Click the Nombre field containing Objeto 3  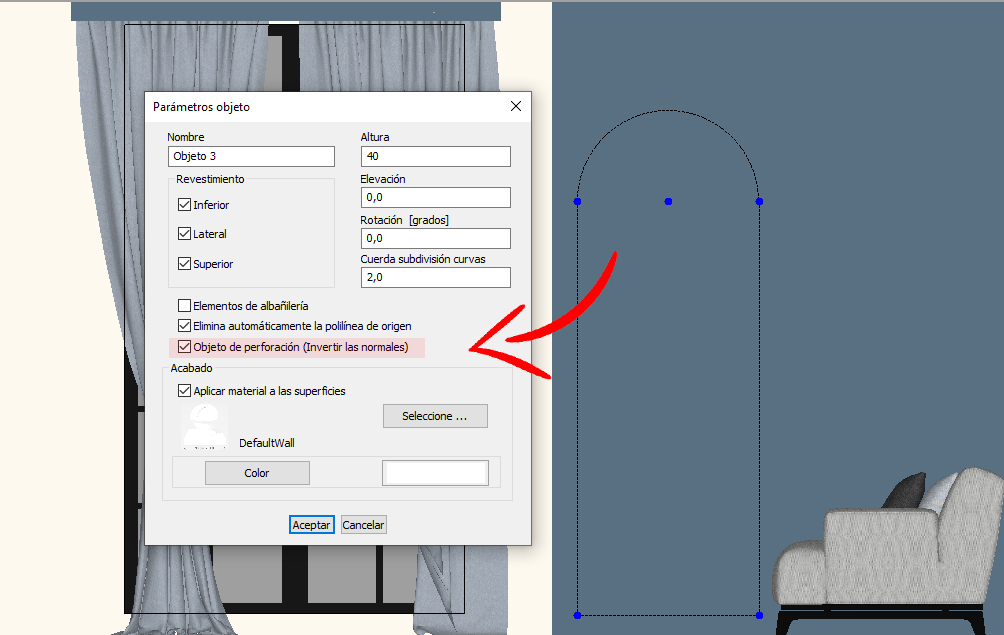point(251,156)
